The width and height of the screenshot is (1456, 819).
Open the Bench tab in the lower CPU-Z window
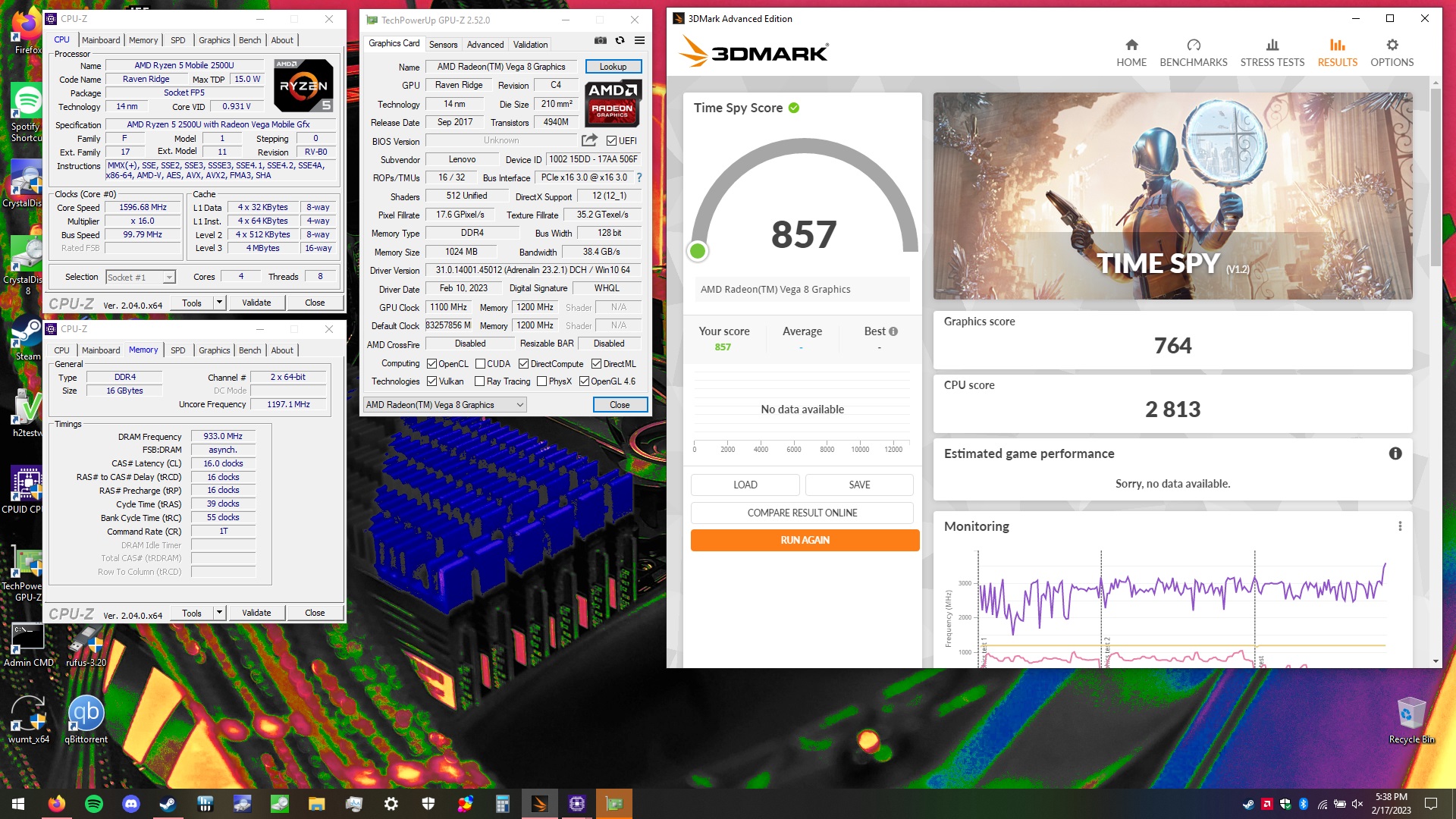click(x=249, y=350)
